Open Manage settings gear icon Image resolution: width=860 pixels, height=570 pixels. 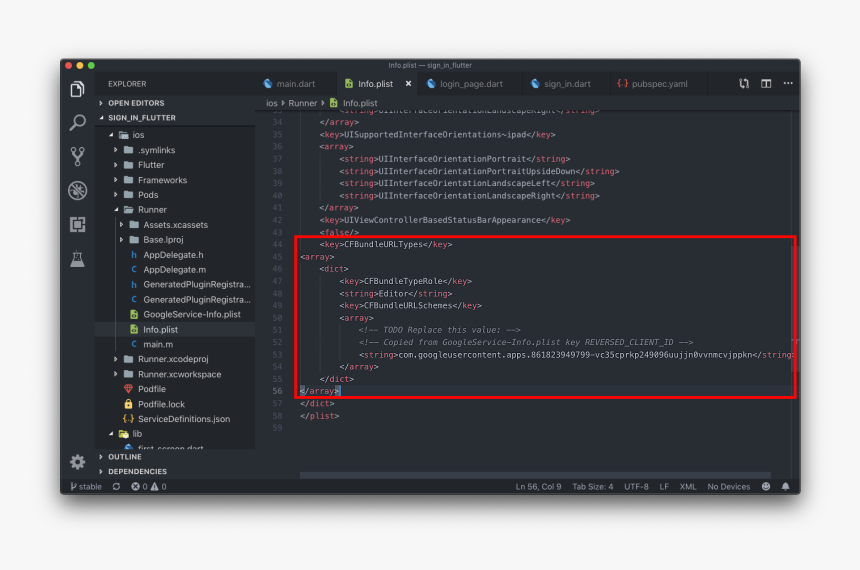click(x=77, y=462)
